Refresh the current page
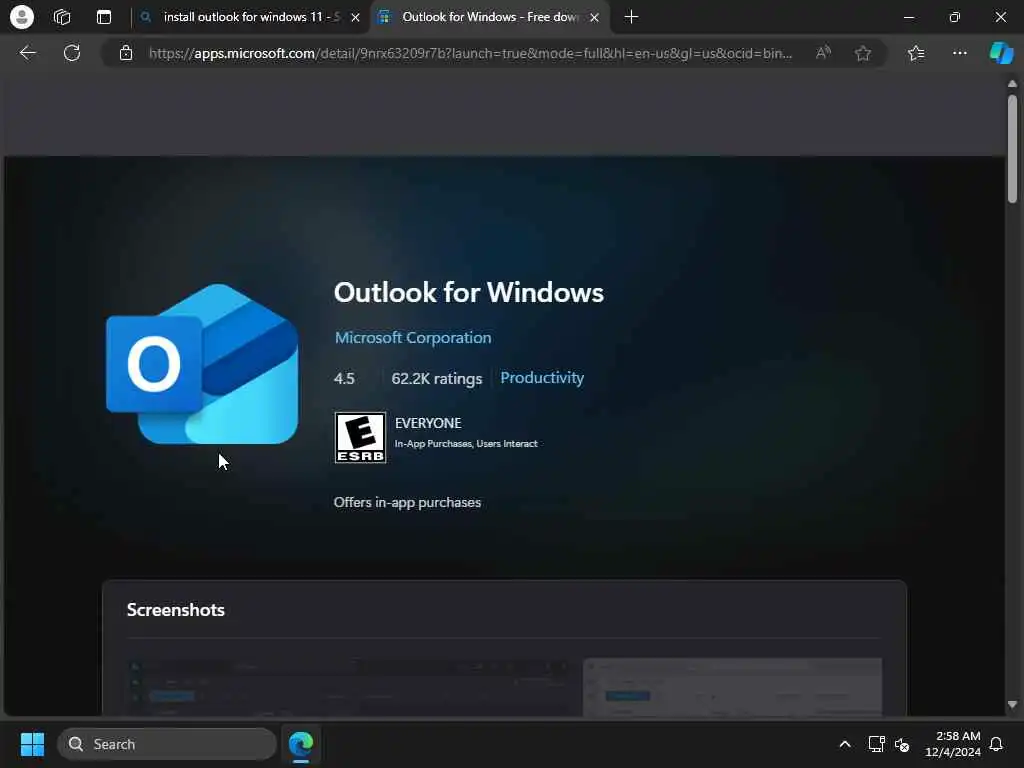Viewport: 1024px width, 768px height. (x=72, y=53)
